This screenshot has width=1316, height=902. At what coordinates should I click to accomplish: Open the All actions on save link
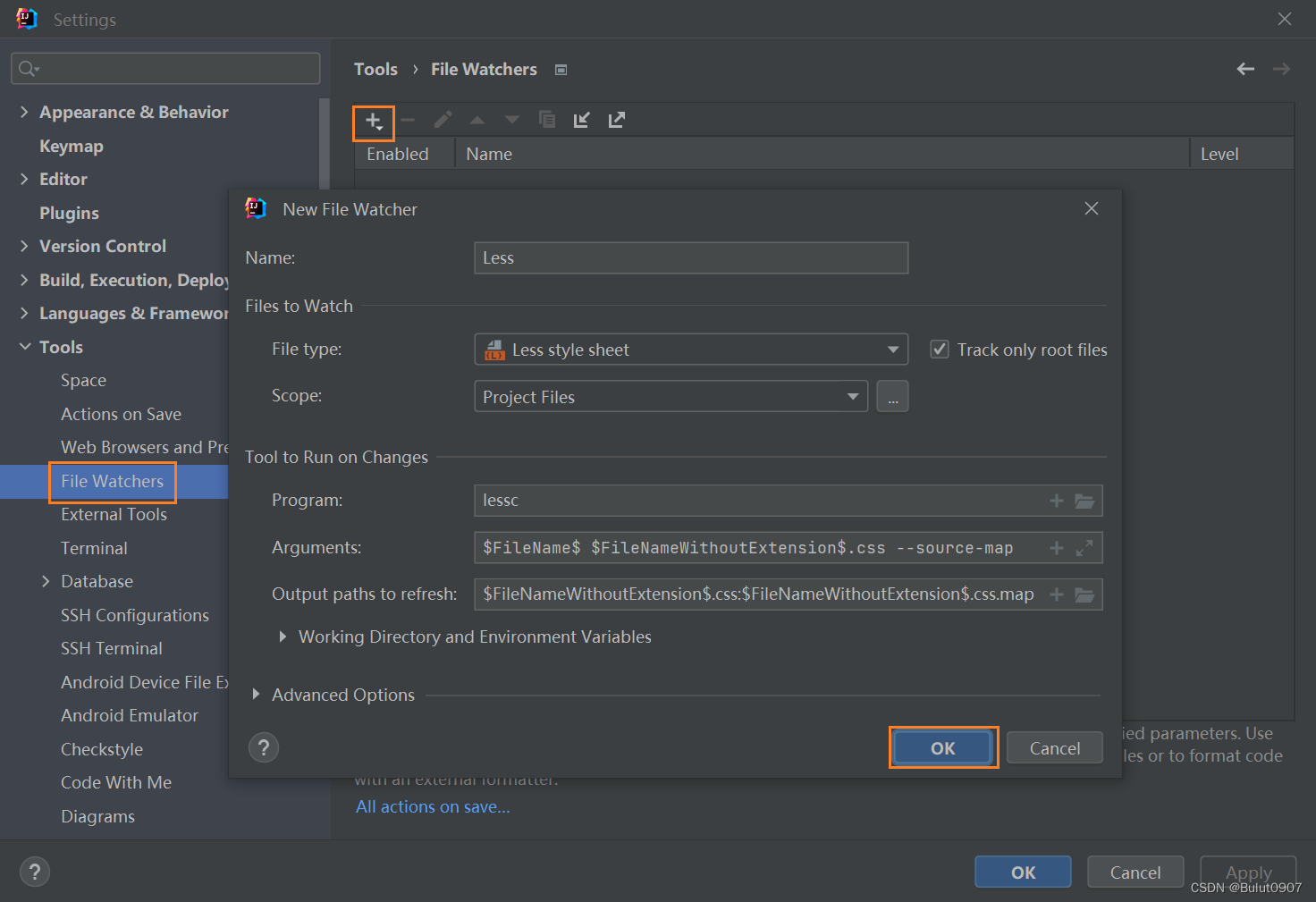[x=433, y=806]
